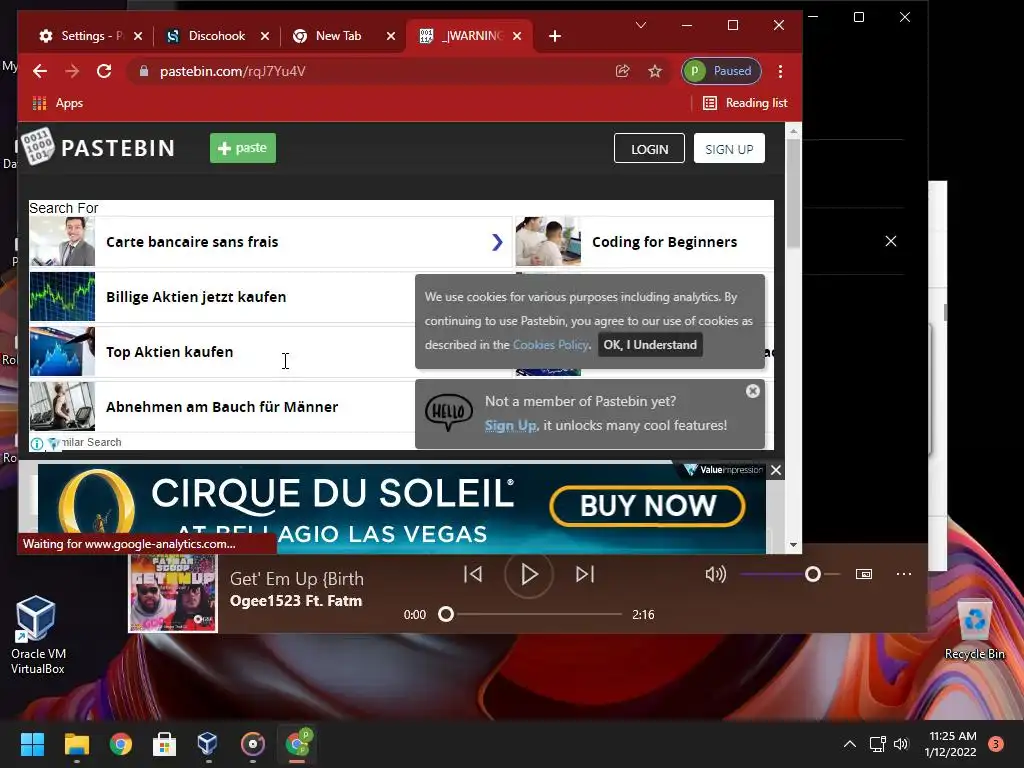This screenshot has height=768, width=1024.
Task: Go back to the previous page in Chrome
Action: click(x=40, y=71)
